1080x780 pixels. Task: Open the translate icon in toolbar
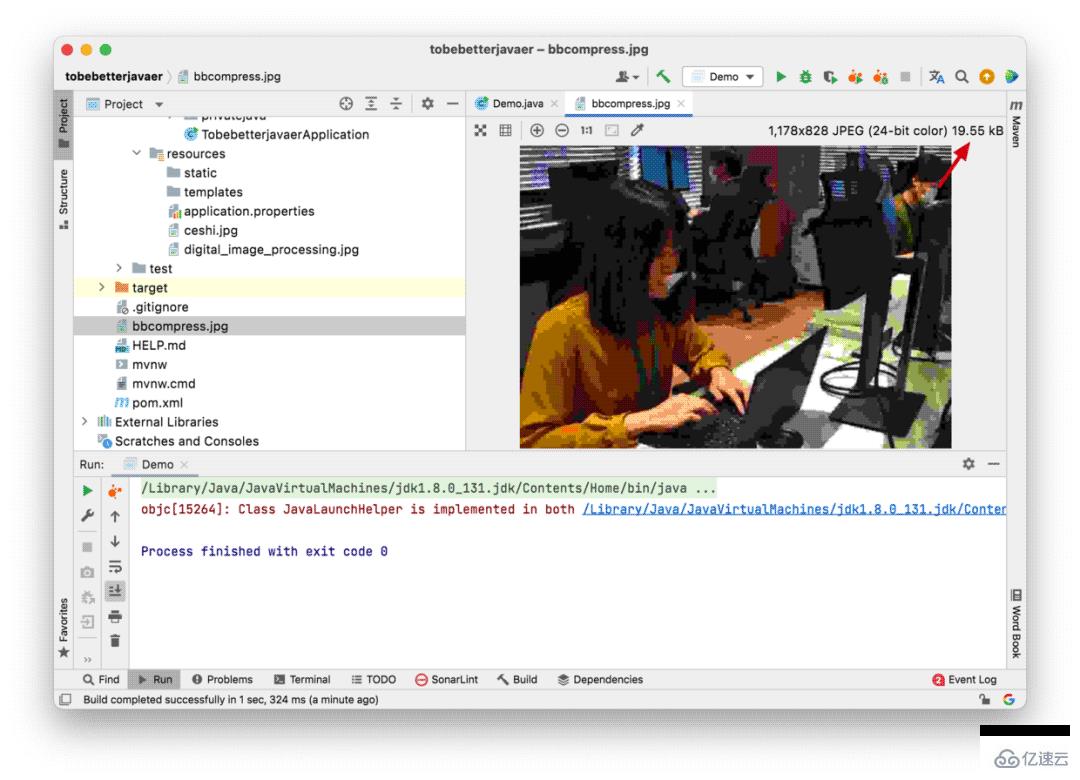coord(936,76)
